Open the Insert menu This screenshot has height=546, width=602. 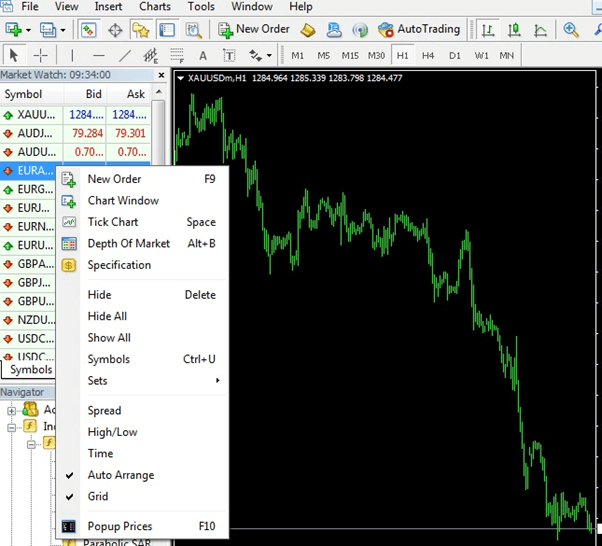[x=108, y=7]
